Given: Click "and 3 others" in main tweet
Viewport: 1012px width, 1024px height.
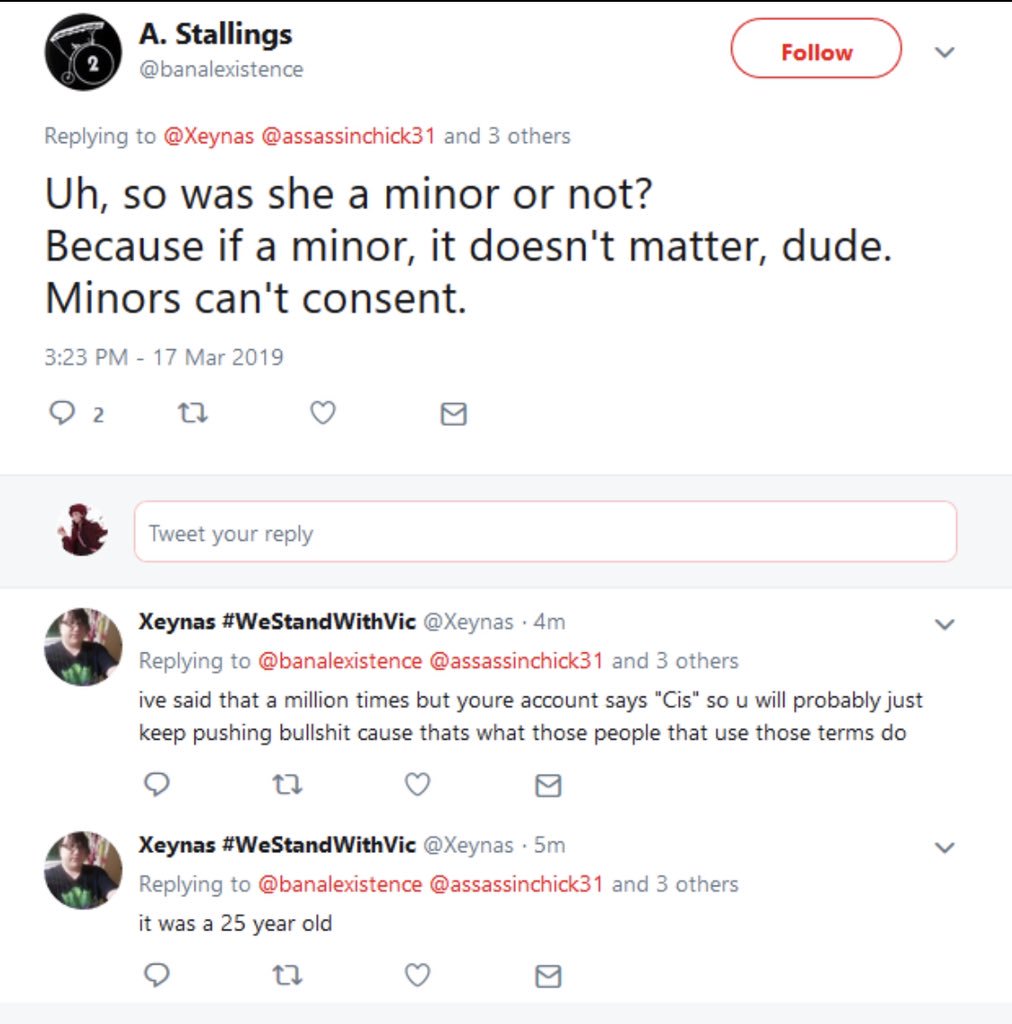Looking at the screenshot, I should pyautogui.click(x=507, y=136).
